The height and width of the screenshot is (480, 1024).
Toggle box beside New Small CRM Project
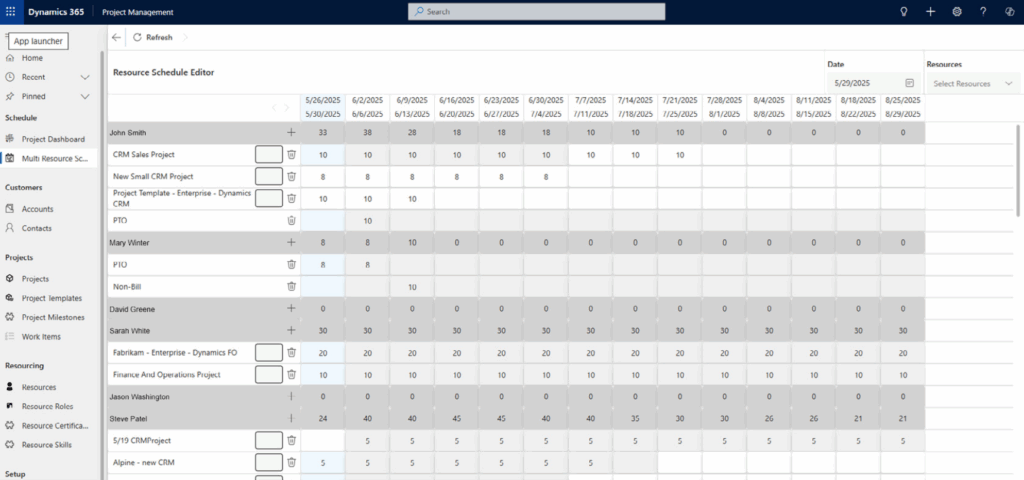(268, 176)
